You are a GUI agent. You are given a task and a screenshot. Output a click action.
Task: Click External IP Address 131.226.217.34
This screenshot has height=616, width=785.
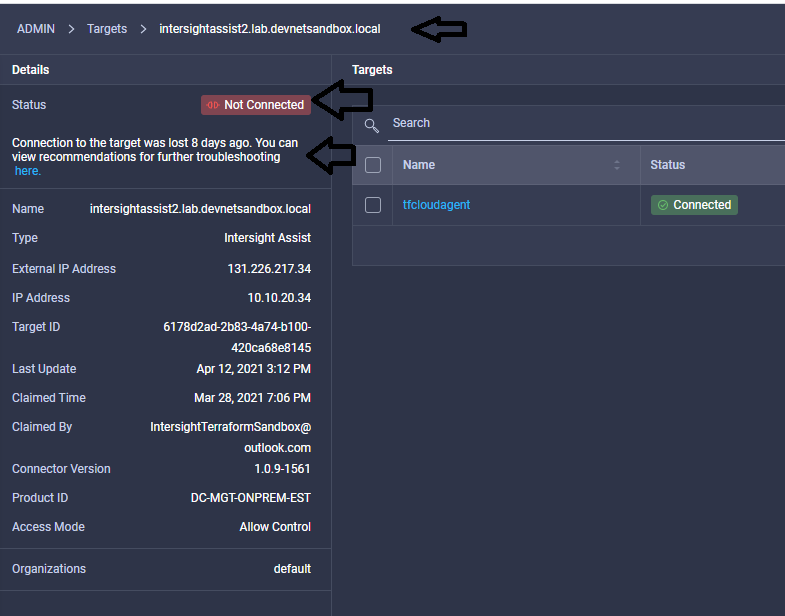point(269,269)
